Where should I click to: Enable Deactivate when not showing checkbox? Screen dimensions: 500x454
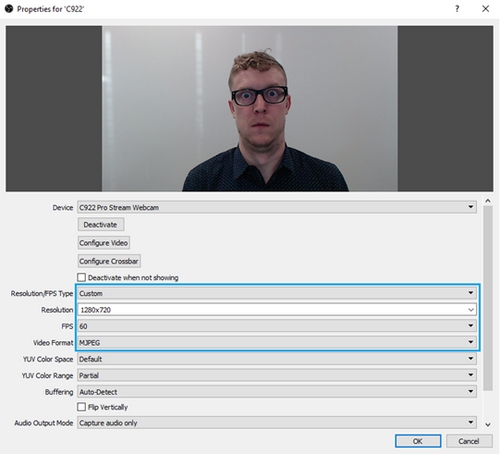pyautogui.click(x=81, y=277)
